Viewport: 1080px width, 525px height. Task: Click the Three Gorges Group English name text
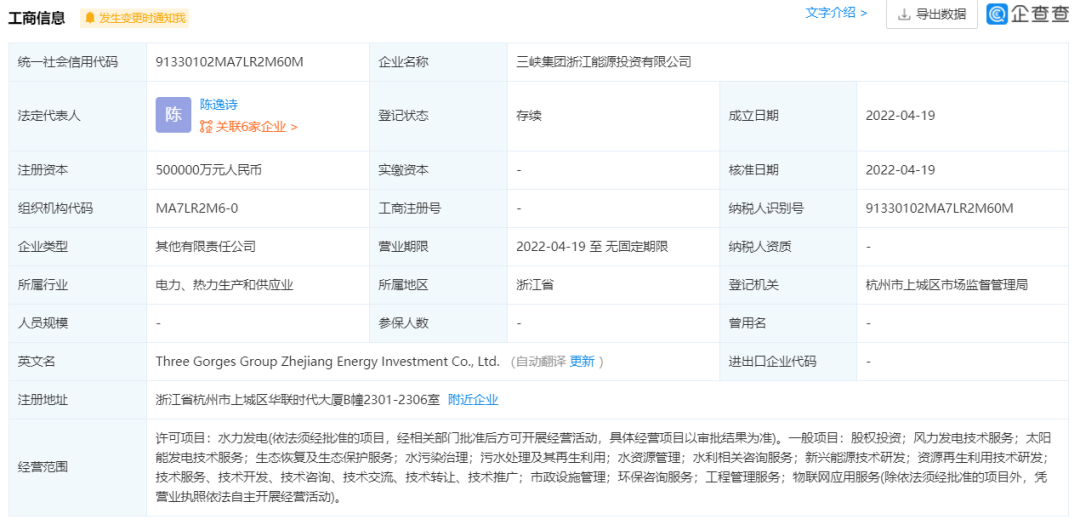tap(327, 361)
